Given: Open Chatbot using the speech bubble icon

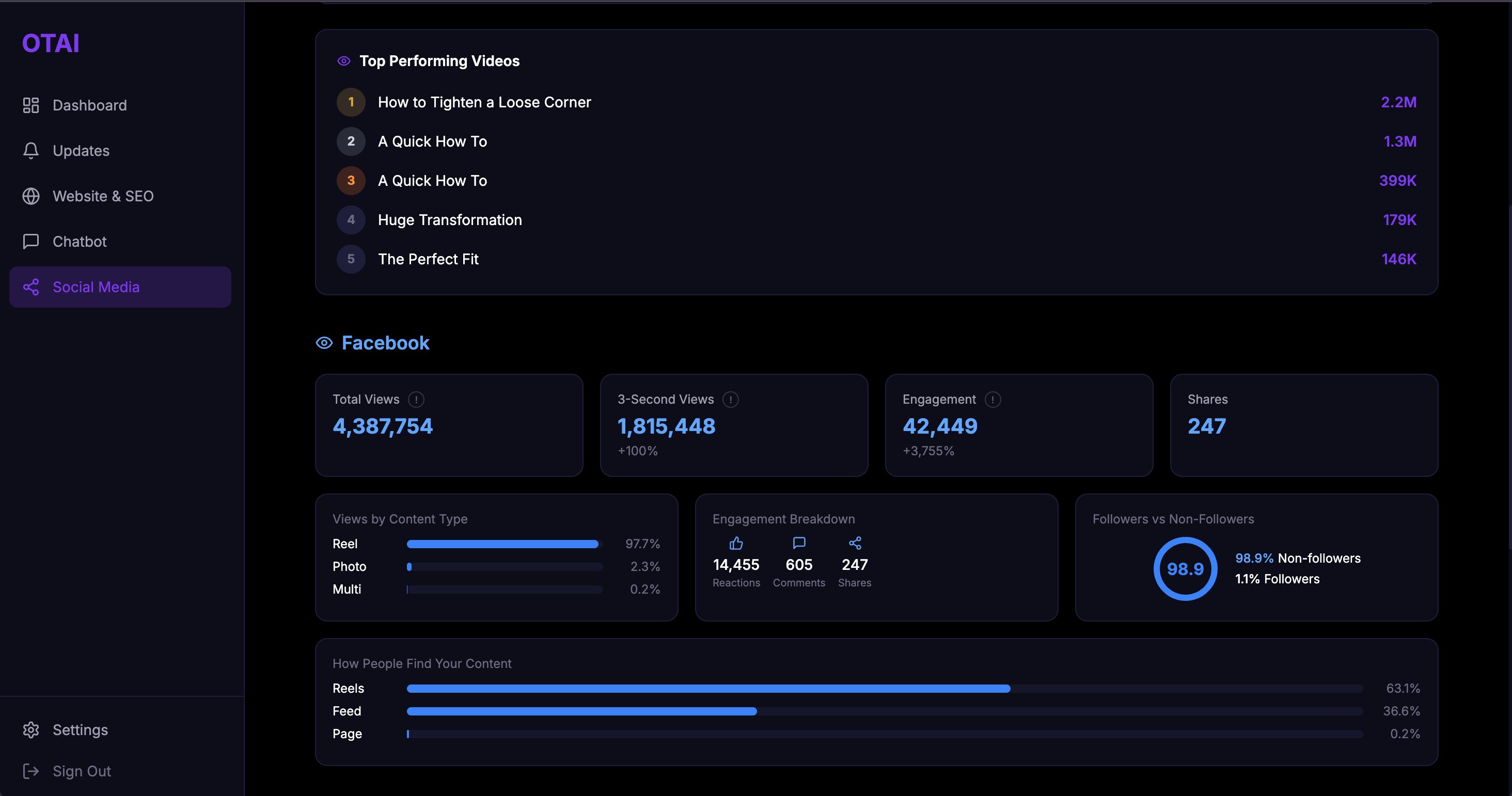Looking at the screenshot, I should tap(30, 241).
